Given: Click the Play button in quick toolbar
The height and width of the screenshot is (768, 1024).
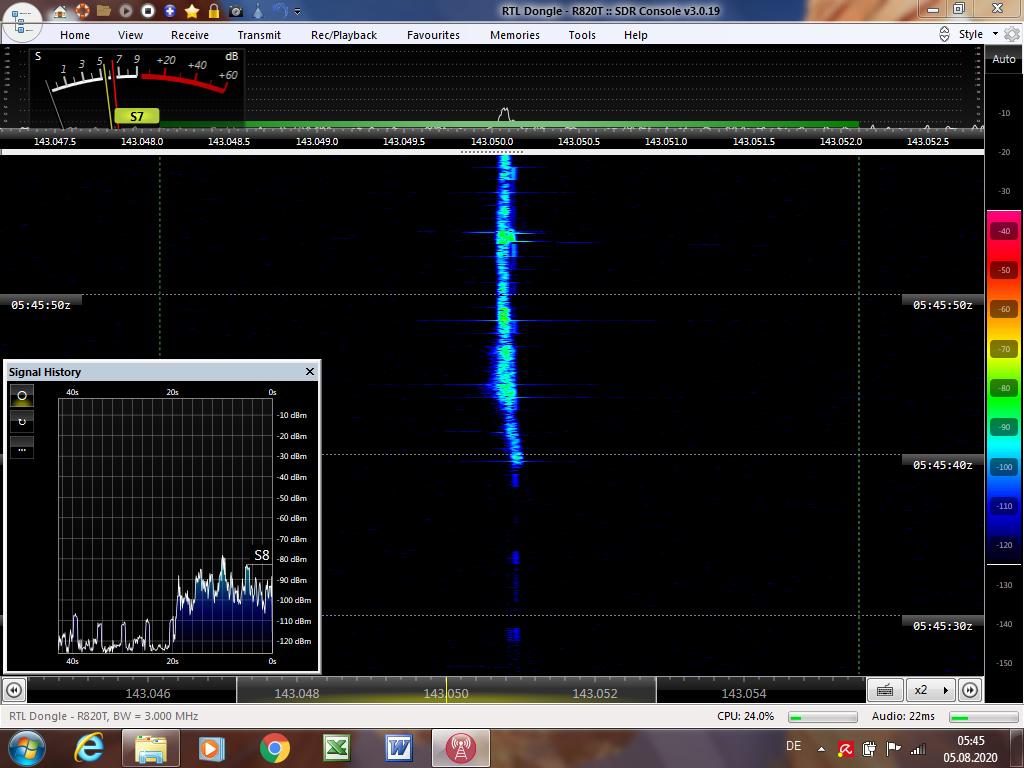Looking at the screenshot, I should tap(126, 10).
